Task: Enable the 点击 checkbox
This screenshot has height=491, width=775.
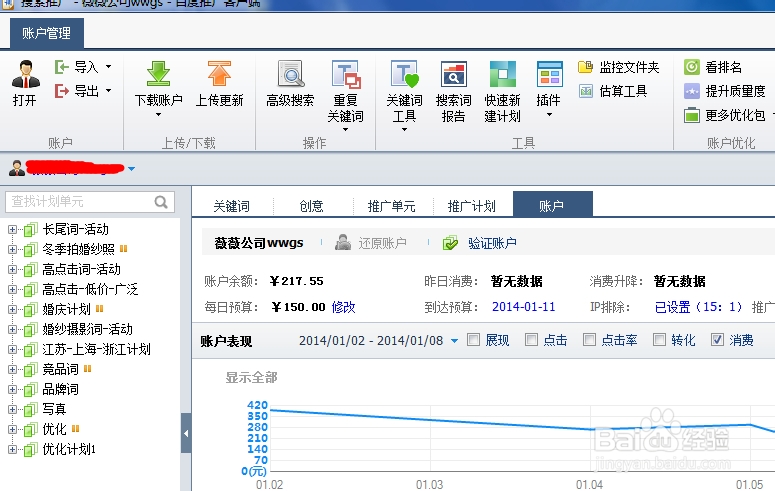Action: [531, 339]
